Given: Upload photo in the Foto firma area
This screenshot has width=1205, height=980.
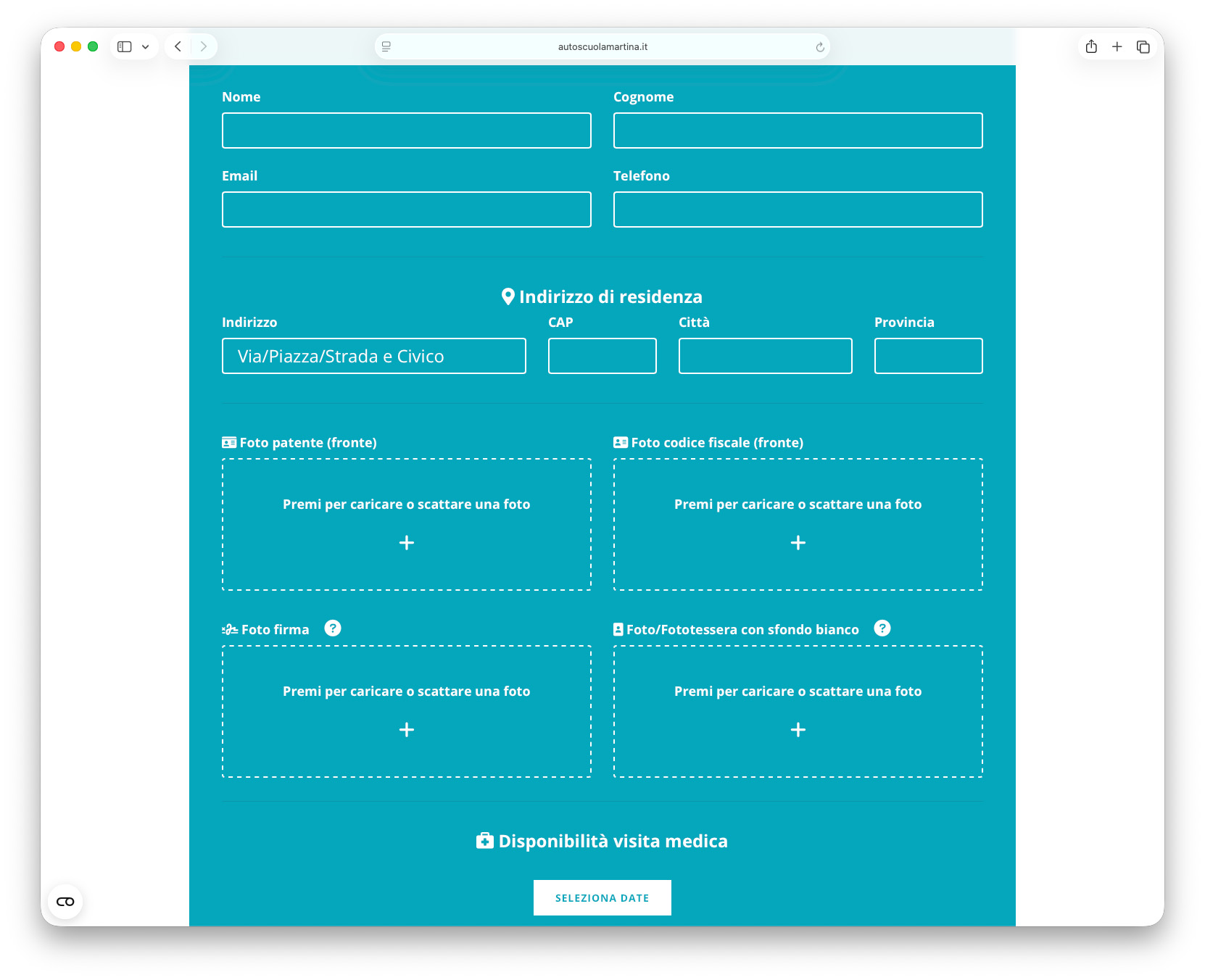Looking at the screenshot, I should point(407,711).
